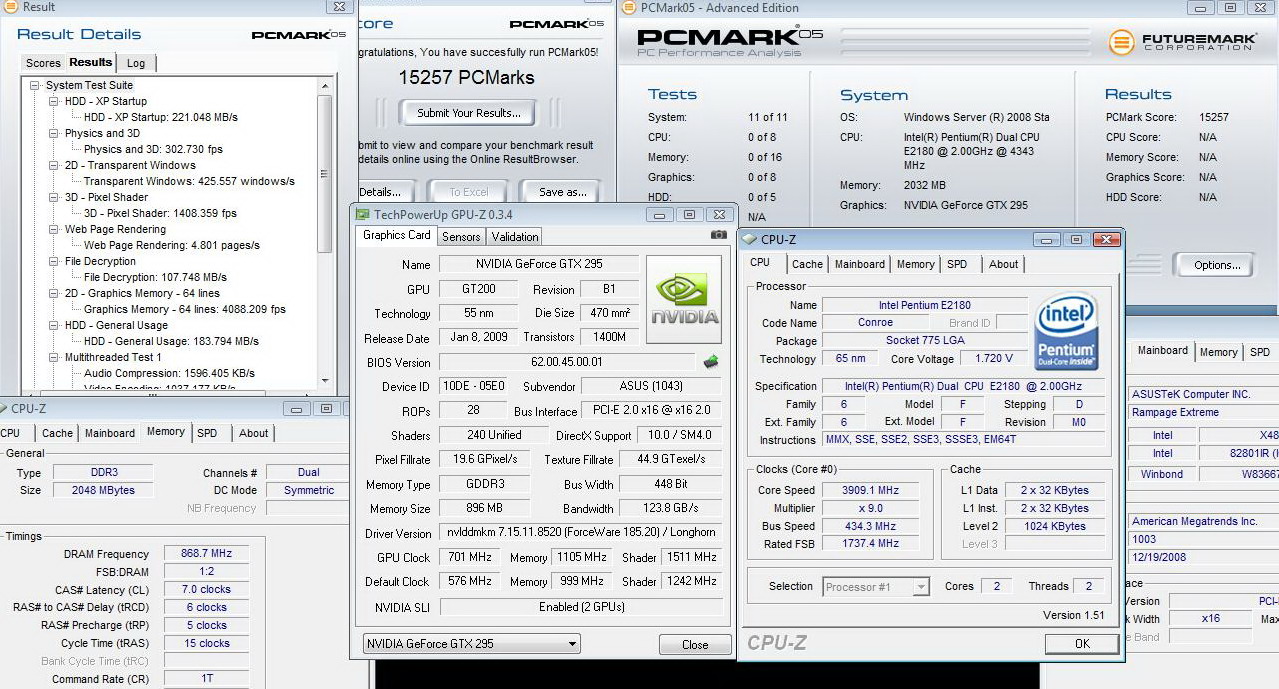Click Rampage Extreme mainboard model field
The height and width of the screenshot is (689, 1279).
[1203, 412]
